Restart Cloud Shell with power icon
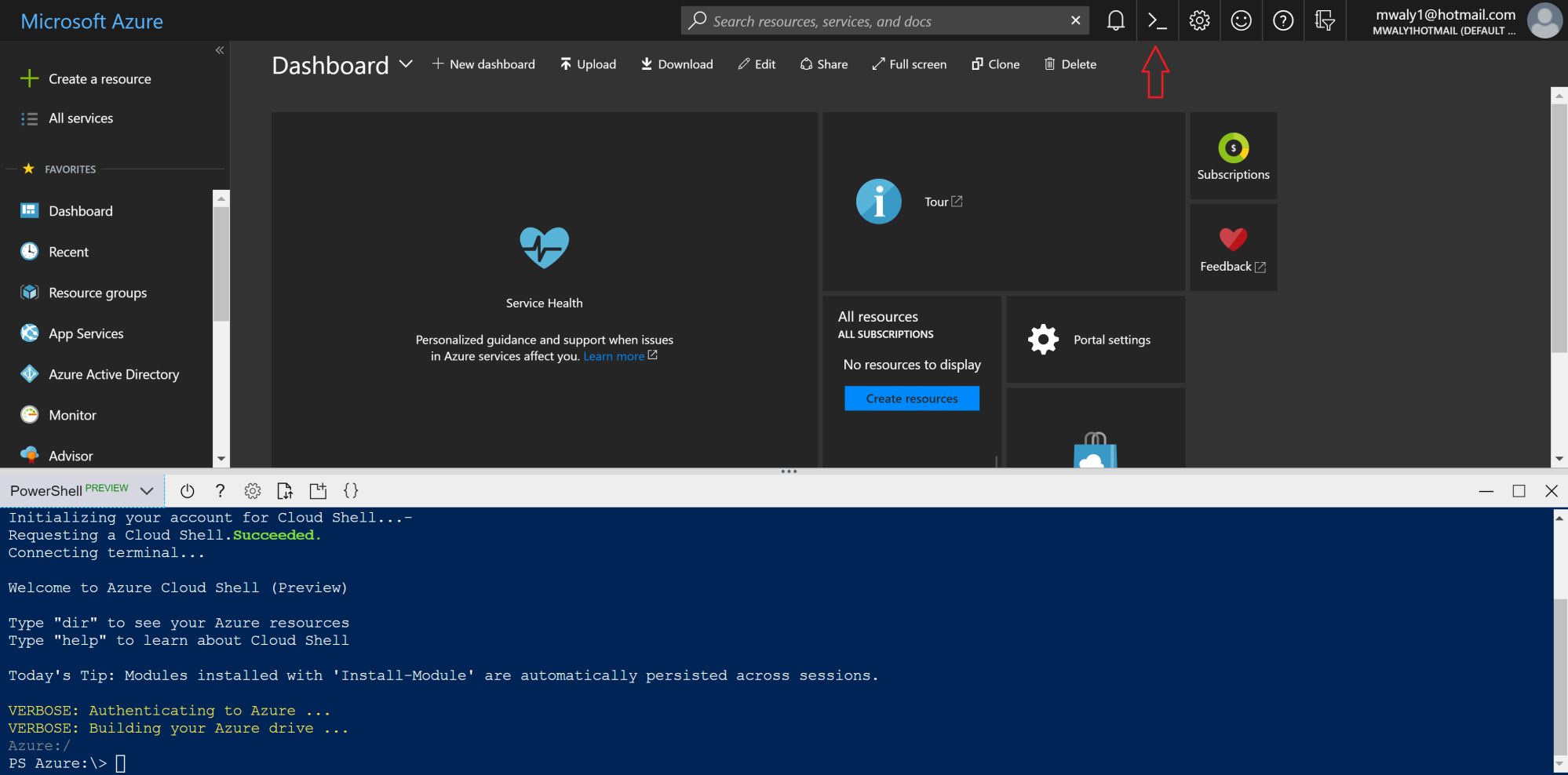 point(187,491)
